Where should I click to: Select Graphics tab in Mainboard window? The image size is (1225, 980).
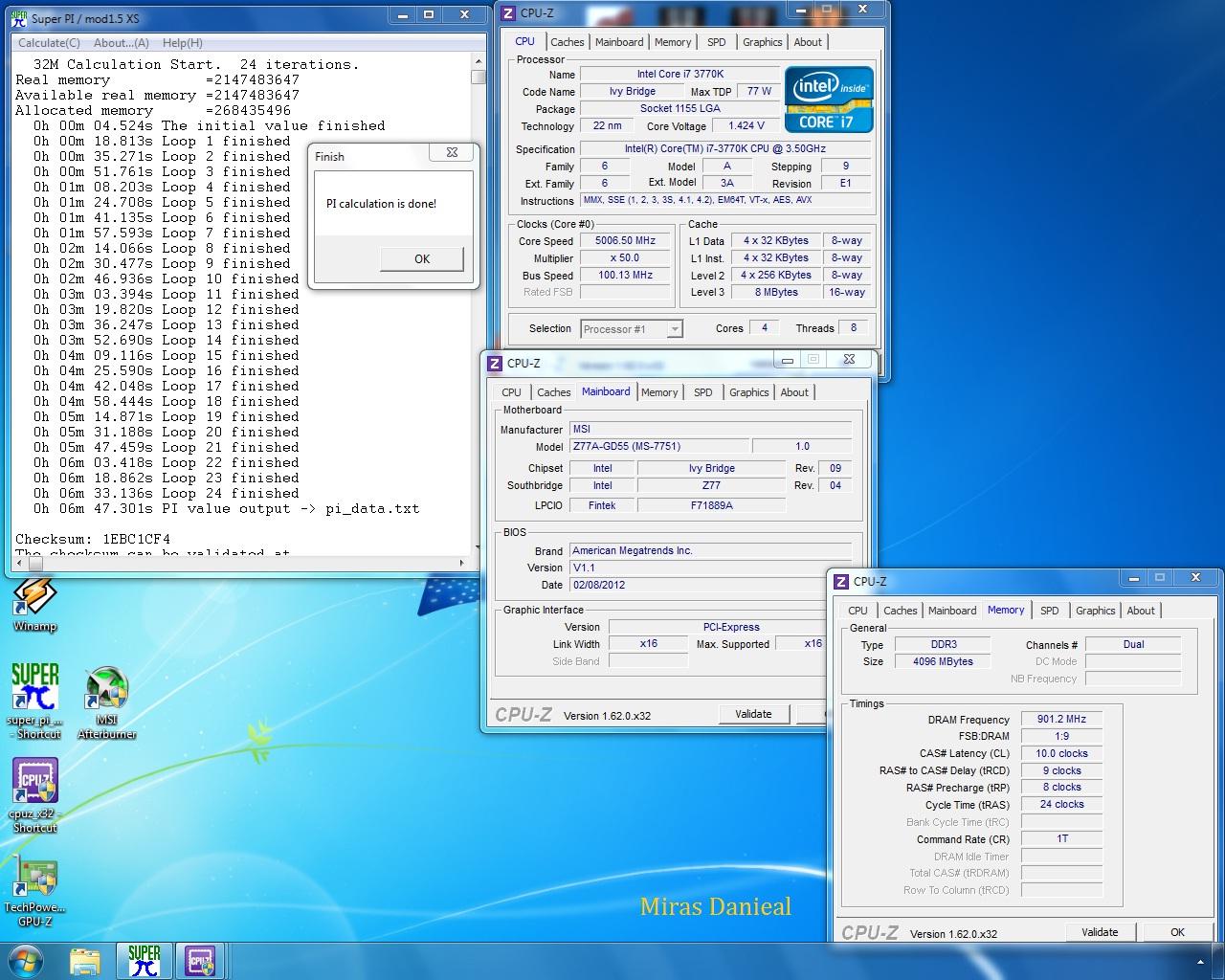[749, 392]
